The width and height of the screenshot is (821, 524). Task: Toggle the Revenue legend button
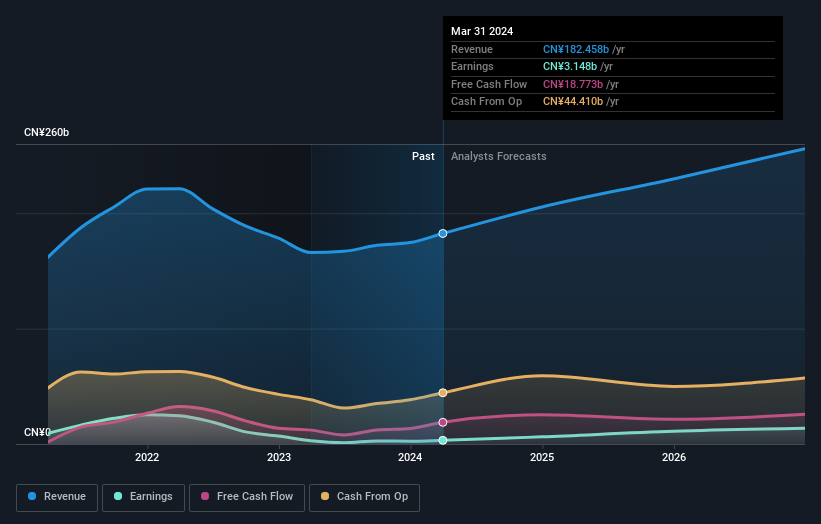point(57,497)
